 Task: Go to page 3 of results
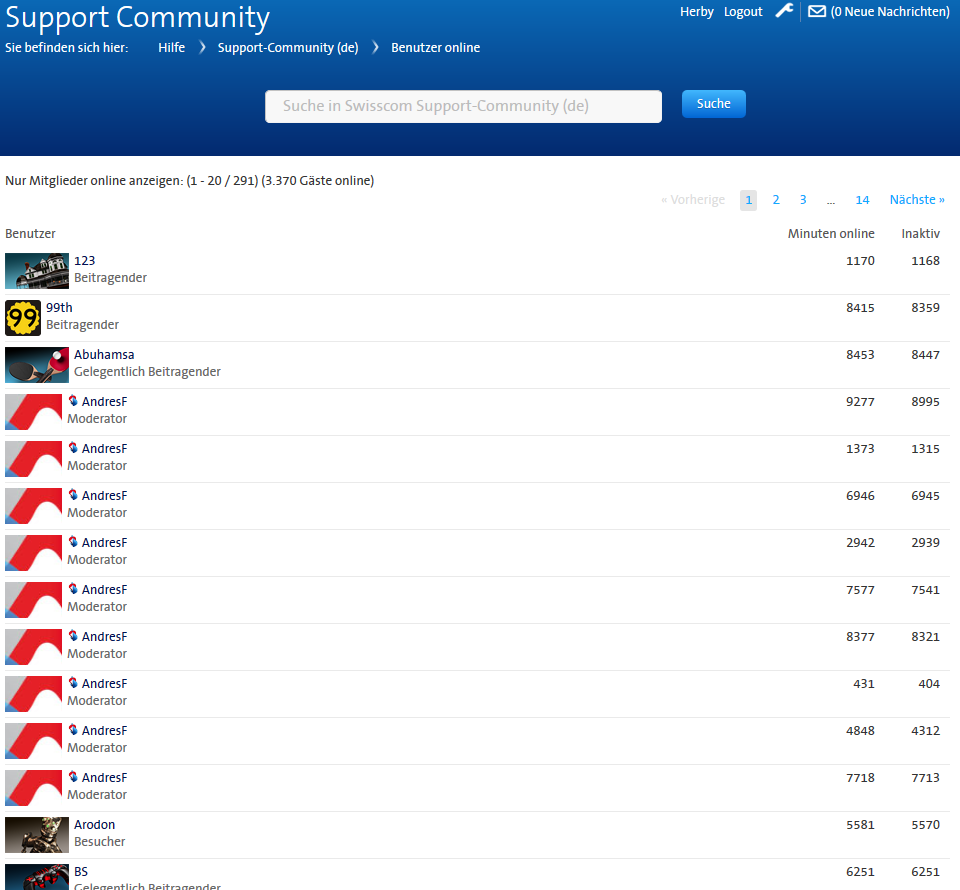pos(803,200)
